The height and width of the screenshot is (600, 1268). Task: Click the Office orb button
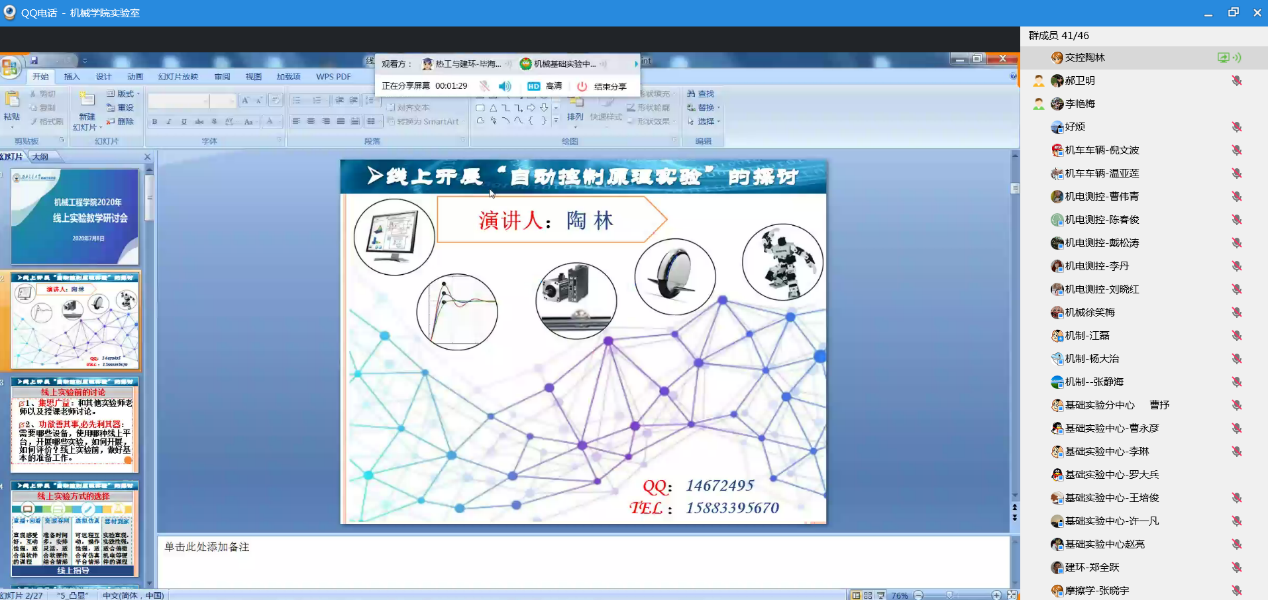point(10,68)
